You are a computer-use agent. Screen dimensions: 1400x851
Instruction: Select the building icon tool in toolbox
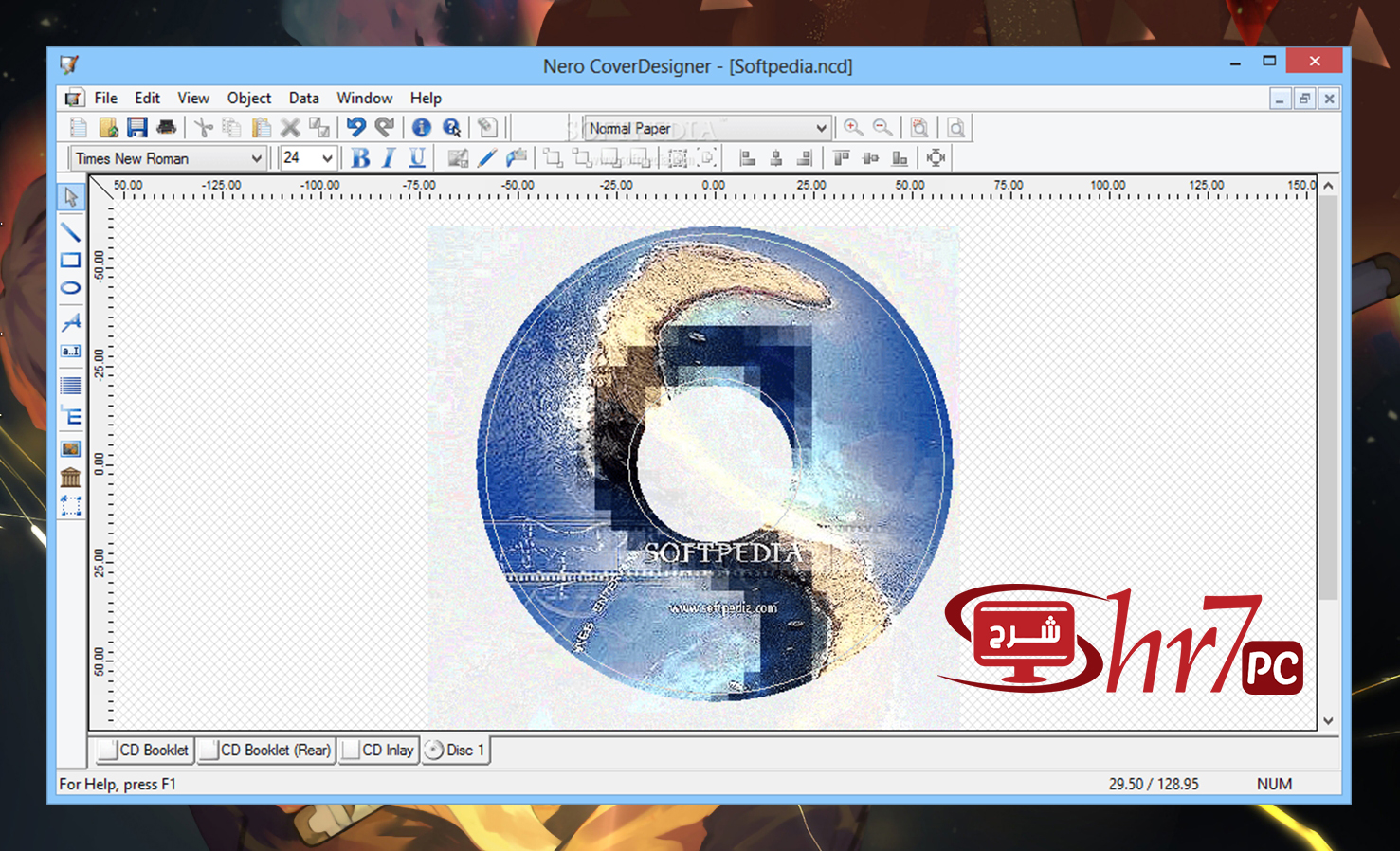(x=71, y=478)
